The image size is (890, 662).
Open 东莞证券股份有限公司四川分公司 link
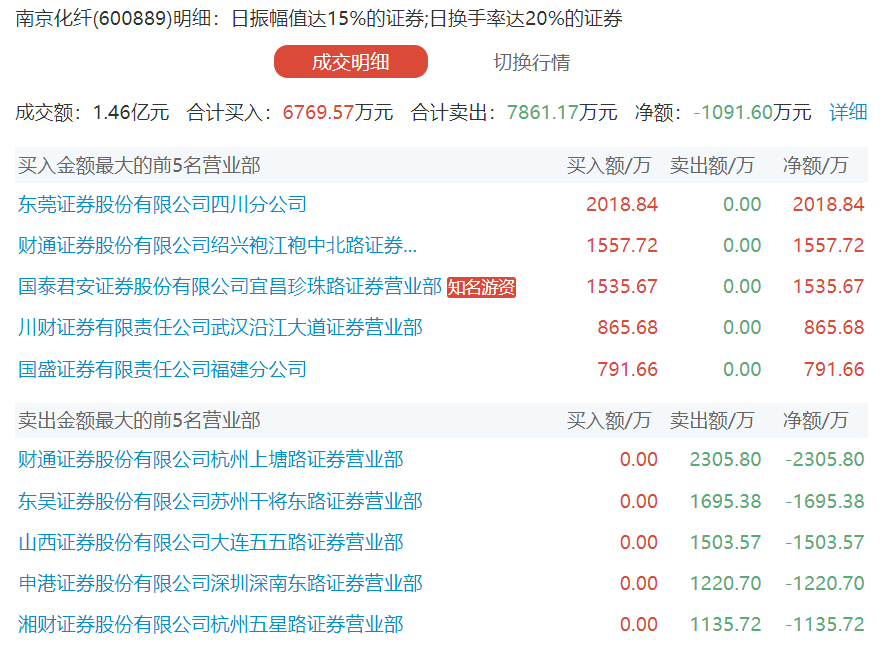click(x=162, y=204)
